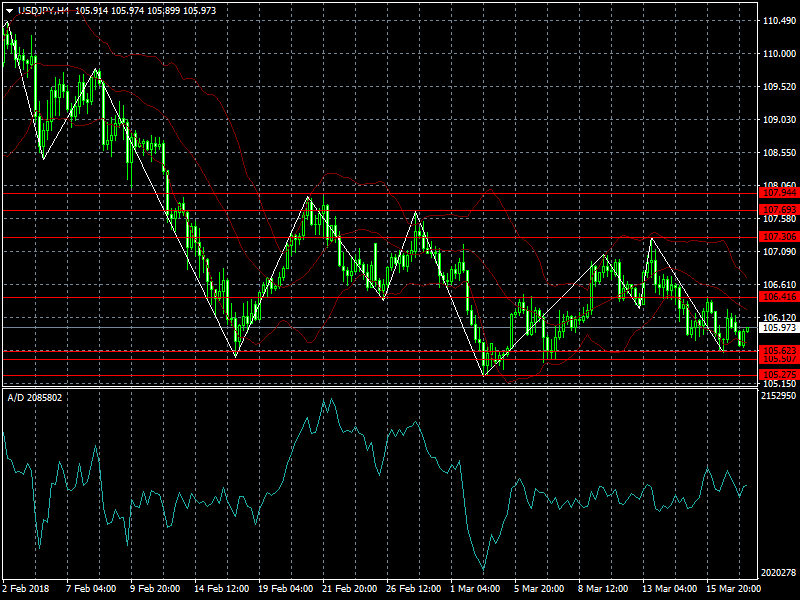This screenshot has height=600, width=800.
Task: Click the 2 Feb 2018 date label
Action: point(26,589)
